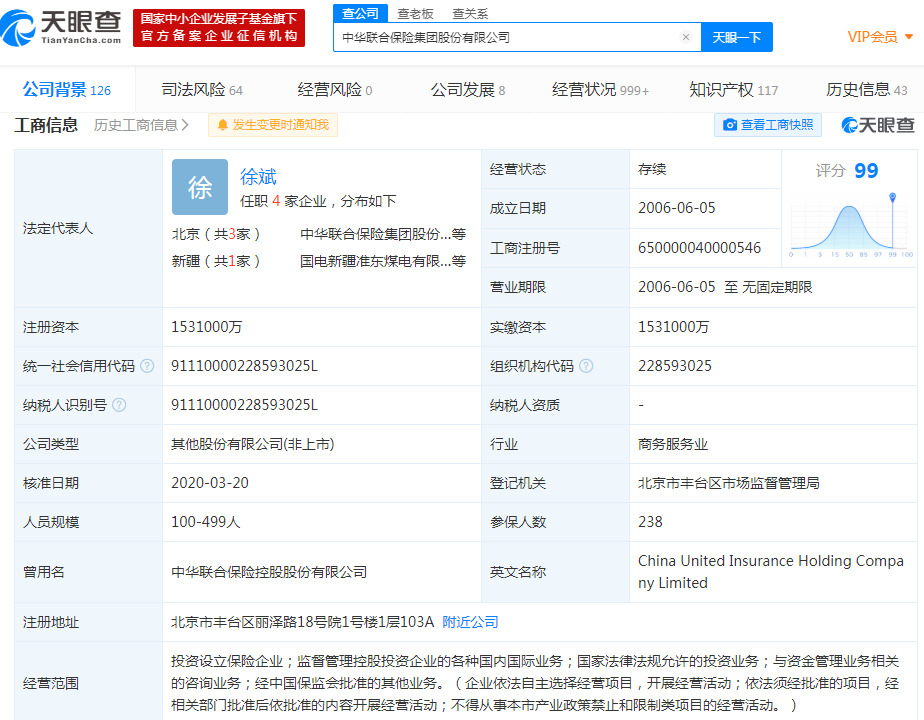924x720 pixels.
Task: Click 查看工商快照 button
Action: (x=768, y=125)
